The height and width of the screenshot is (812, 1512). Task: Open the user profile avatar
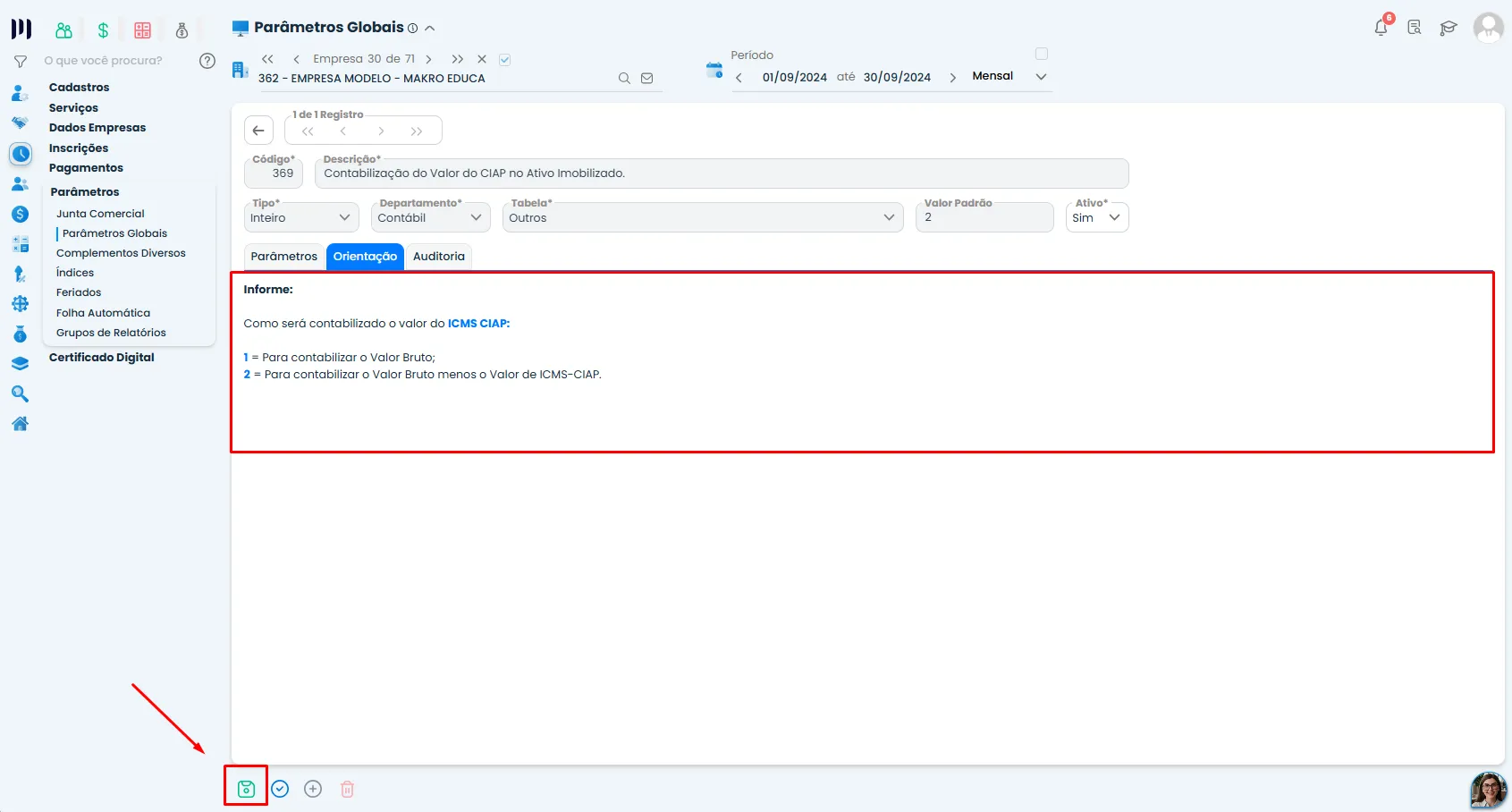tap(1488, 28)
